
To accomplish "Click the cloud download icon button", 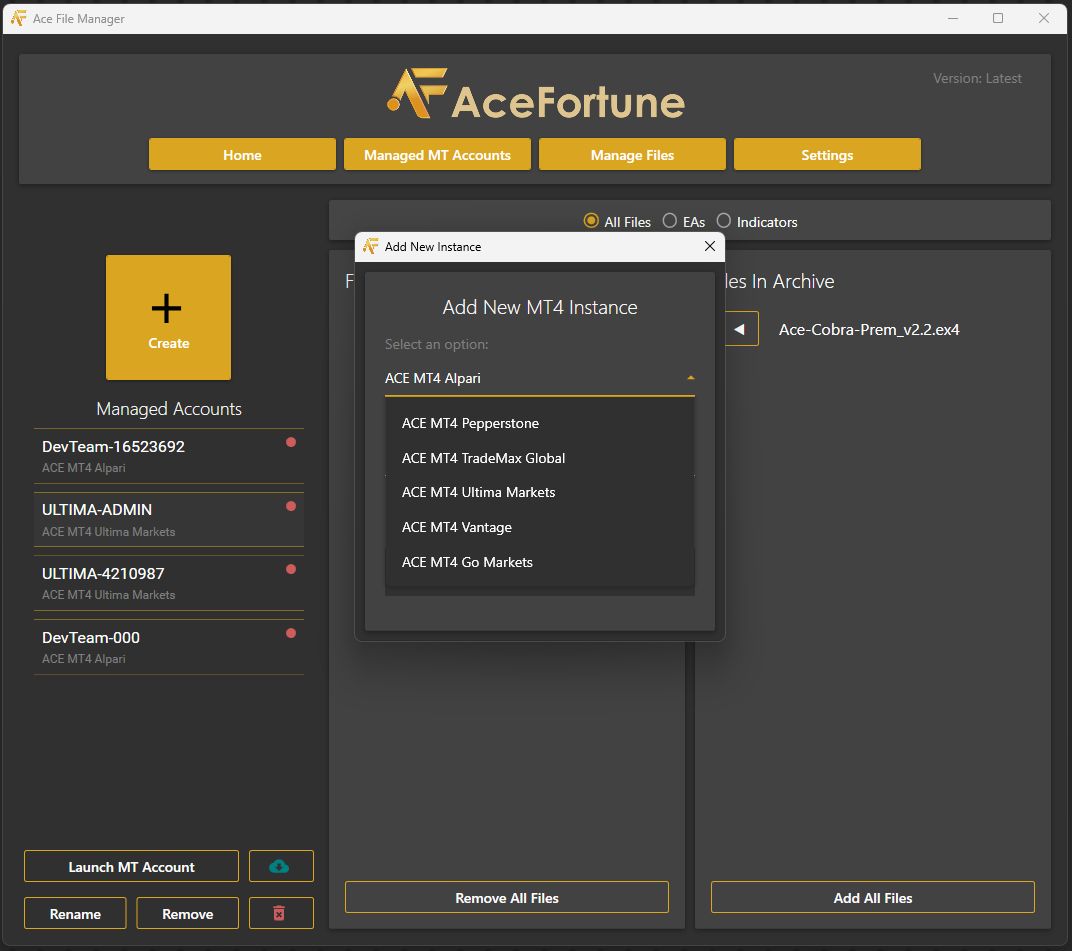I will point(281,866).
